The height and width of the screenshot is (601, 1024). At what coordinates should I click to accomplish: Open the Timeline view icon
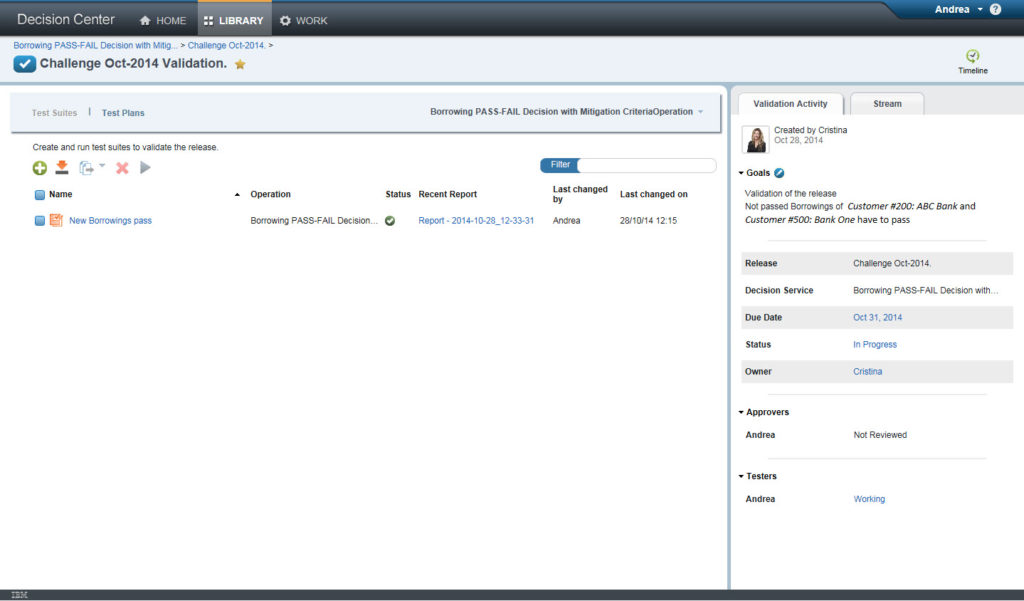pyautogui.click(x=972, y=58)
